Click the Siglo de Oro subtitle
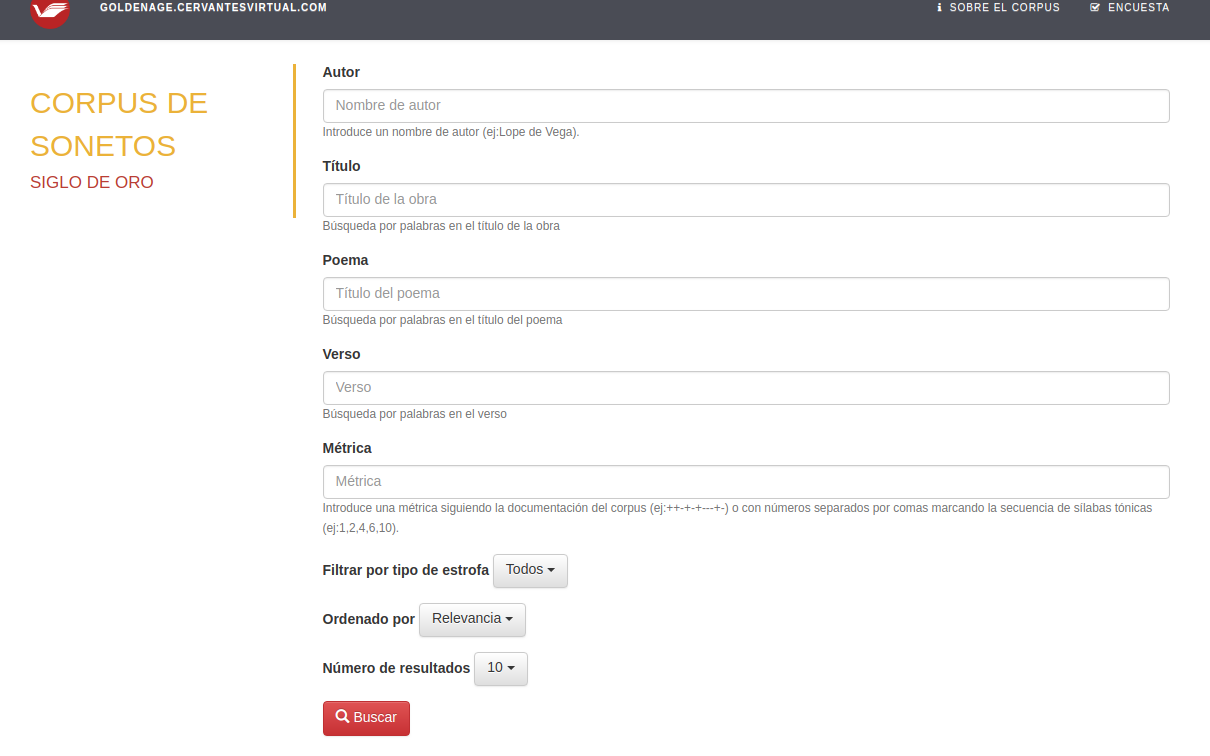 click(92, 182)
